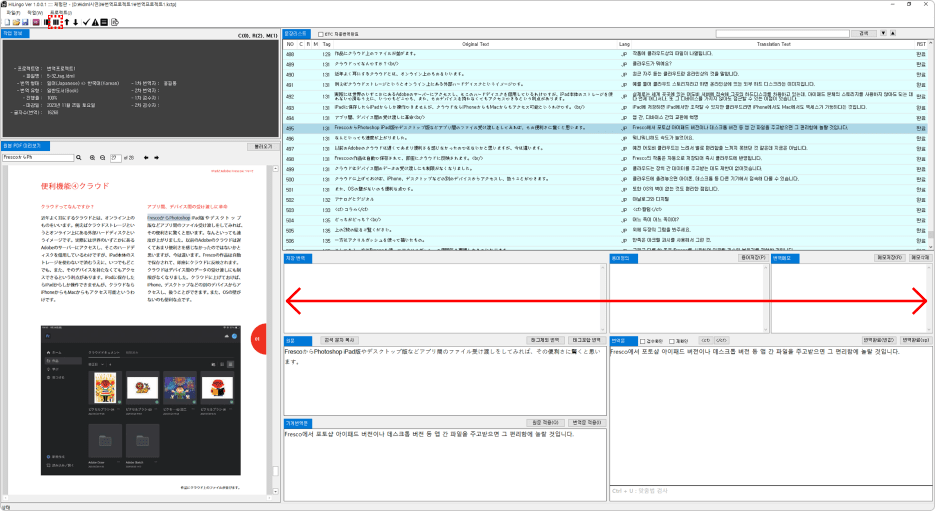Open the 프로젝트 menu

61,12
